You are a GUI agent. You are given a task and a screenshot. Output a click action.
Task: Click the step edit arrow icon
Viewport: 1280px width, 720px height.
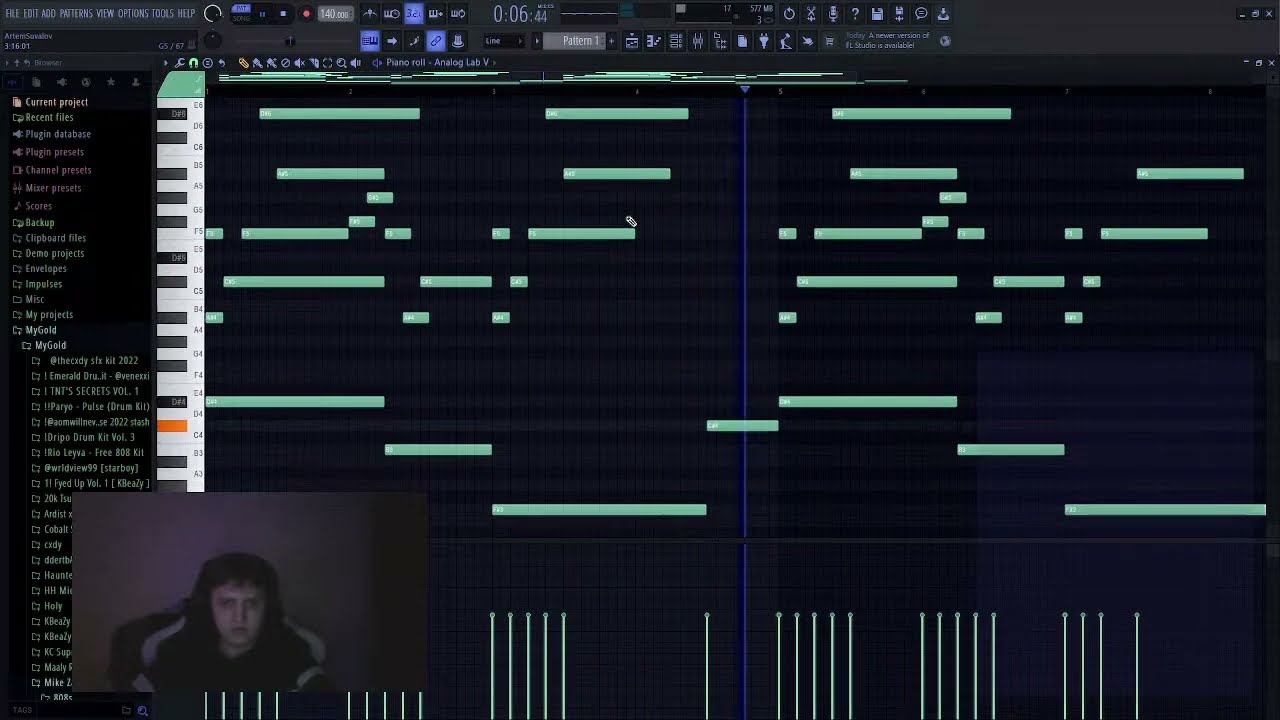392,41
